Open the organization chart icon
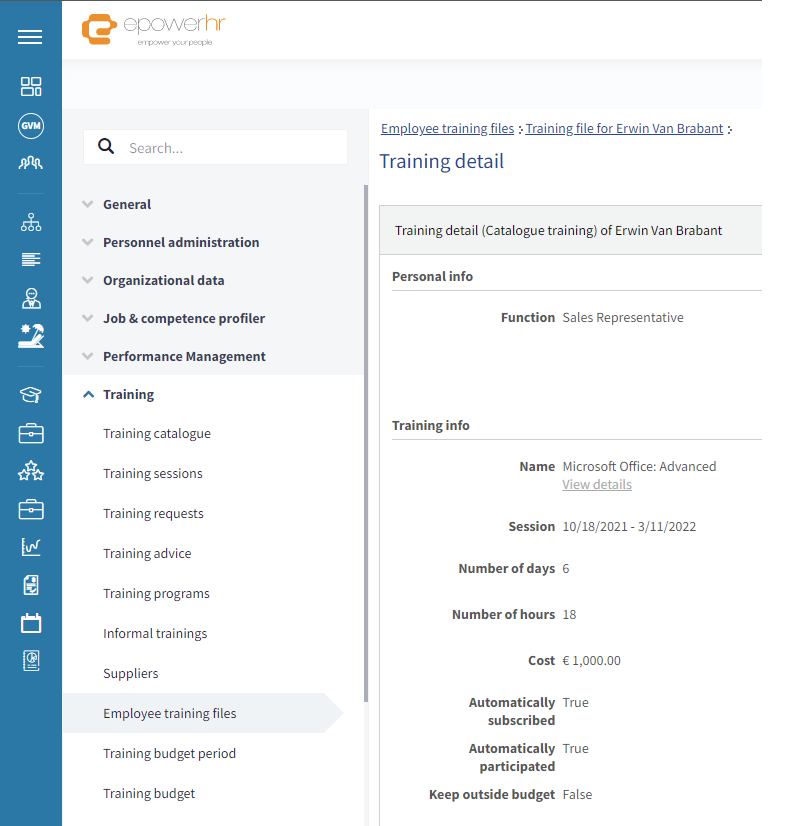The height and width of the screenshot is (826, 797). click(31, 222)
